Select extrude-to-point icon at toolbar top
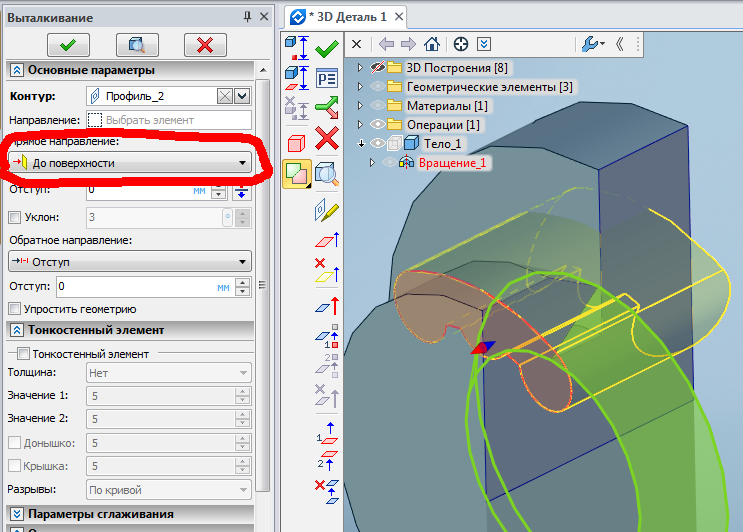 click(297, 47)
